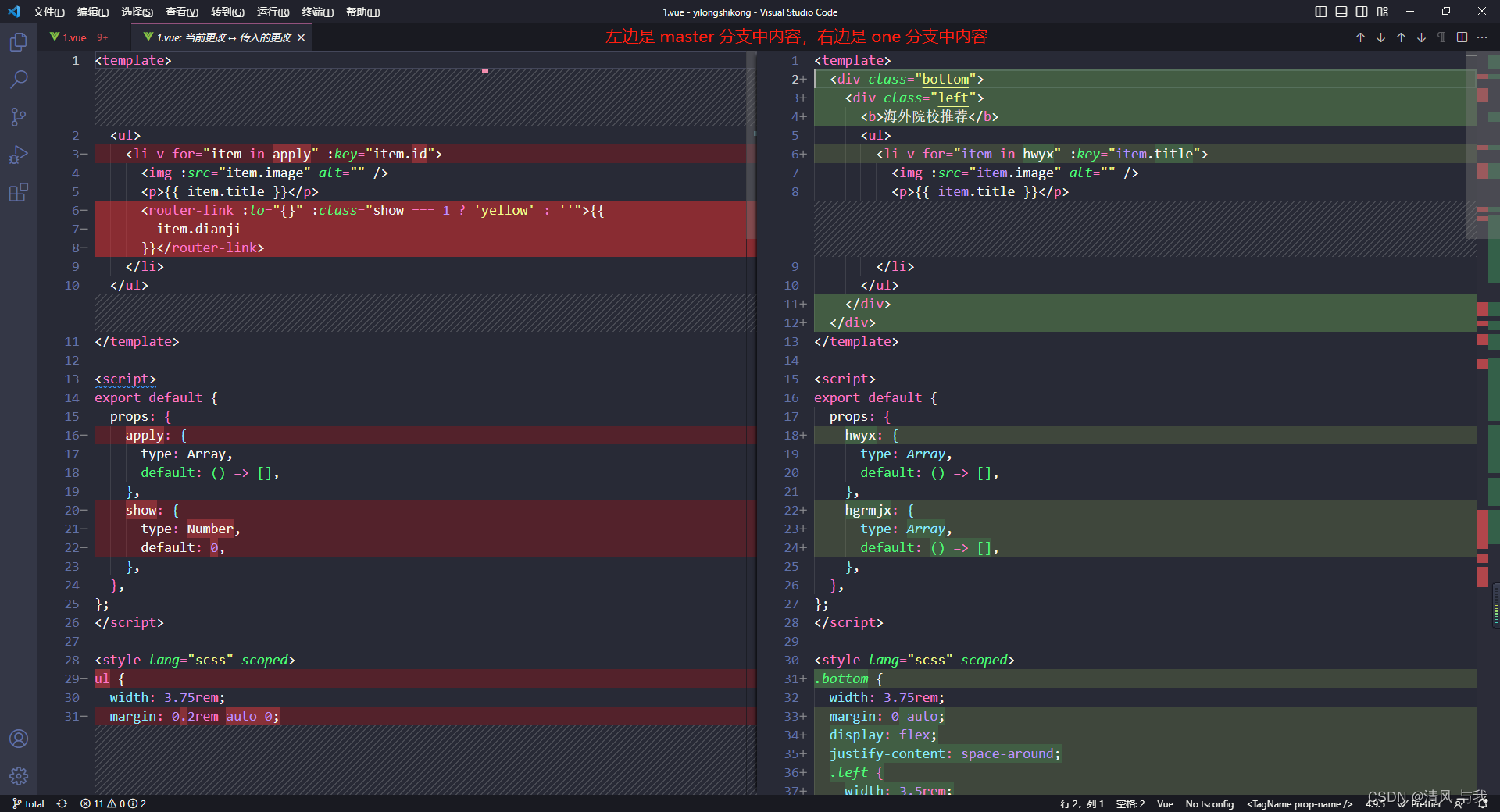This screenshot has height=812, width=1500.
Task: Toggle whitespace trimming pilcrow icon
Action: pos(1441,37)
